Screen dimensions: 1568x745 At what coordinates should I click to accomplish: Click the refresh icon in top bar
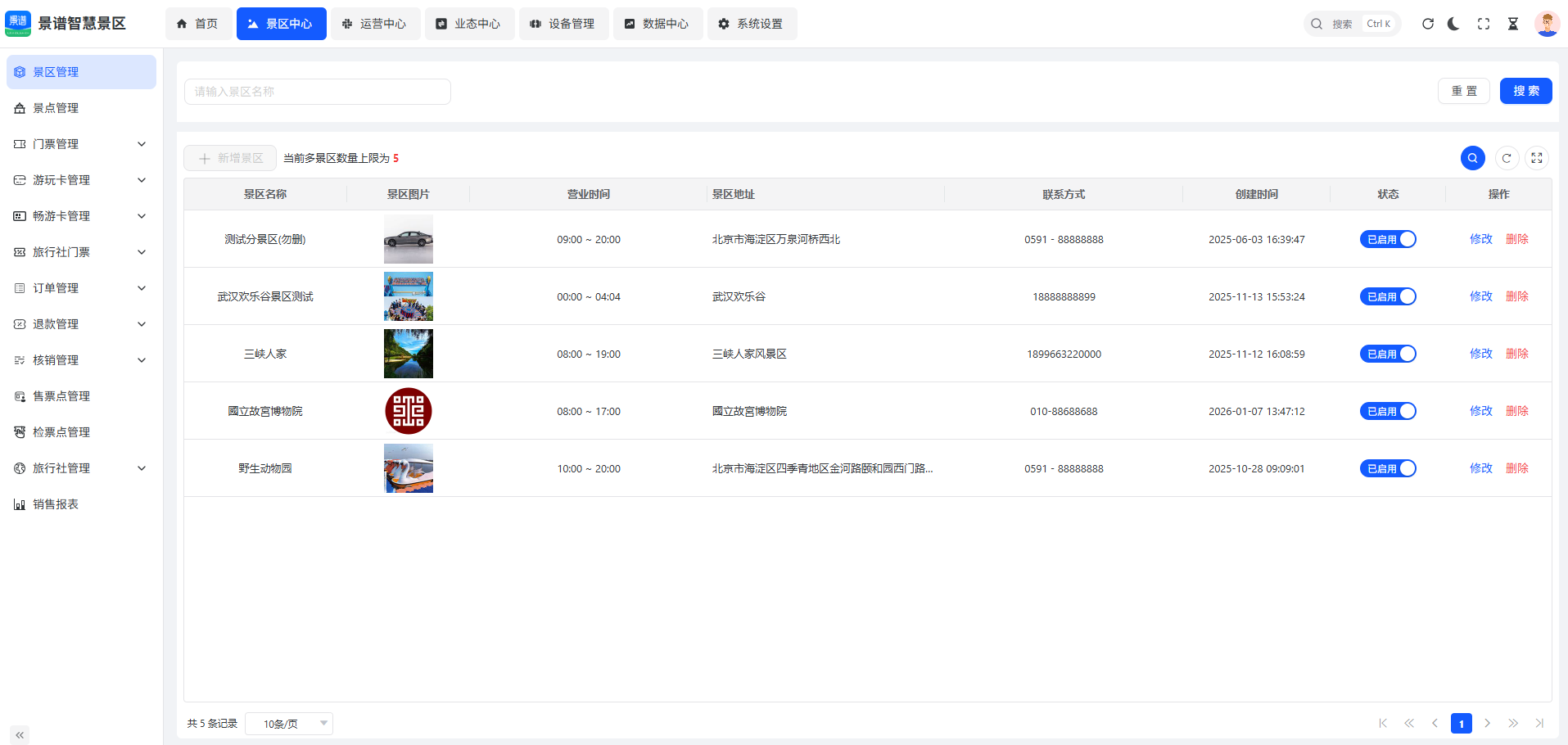click(1428, 24)
